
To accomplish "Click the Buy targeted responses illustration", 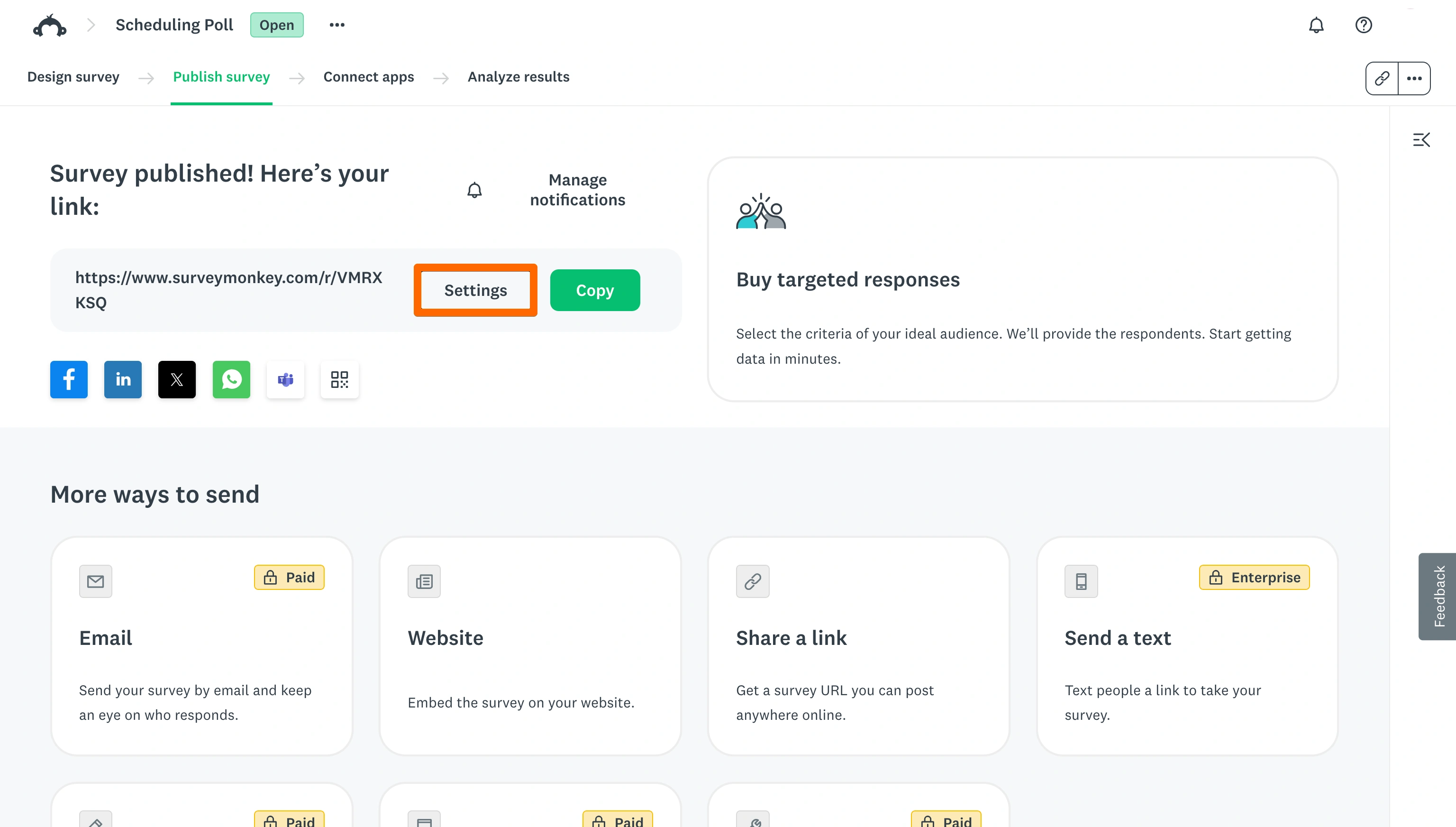I will [761, 211].
